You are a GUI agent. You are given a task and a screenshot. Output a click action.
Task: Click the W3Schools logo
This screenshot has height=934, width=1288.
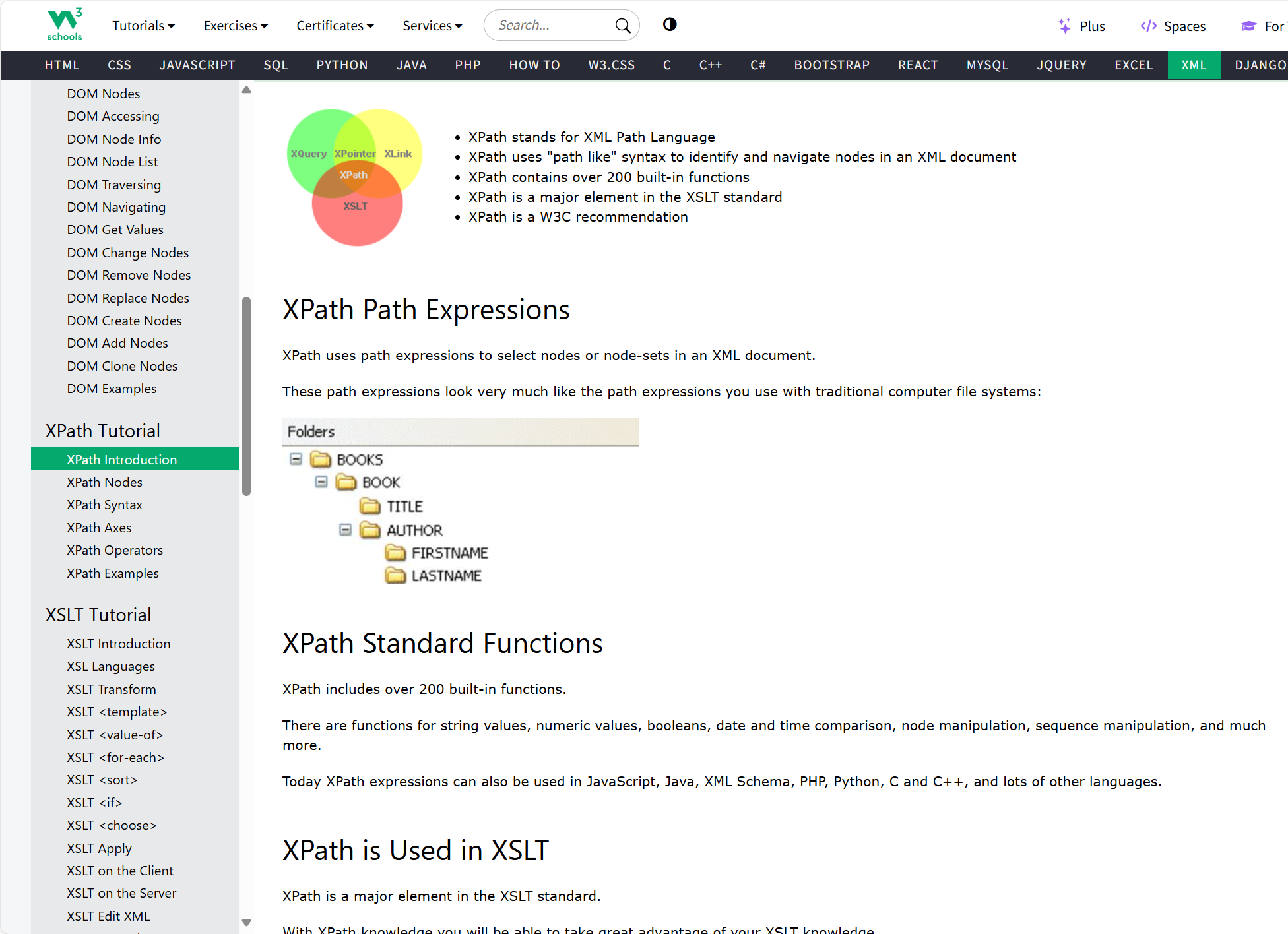coord(65,25)
